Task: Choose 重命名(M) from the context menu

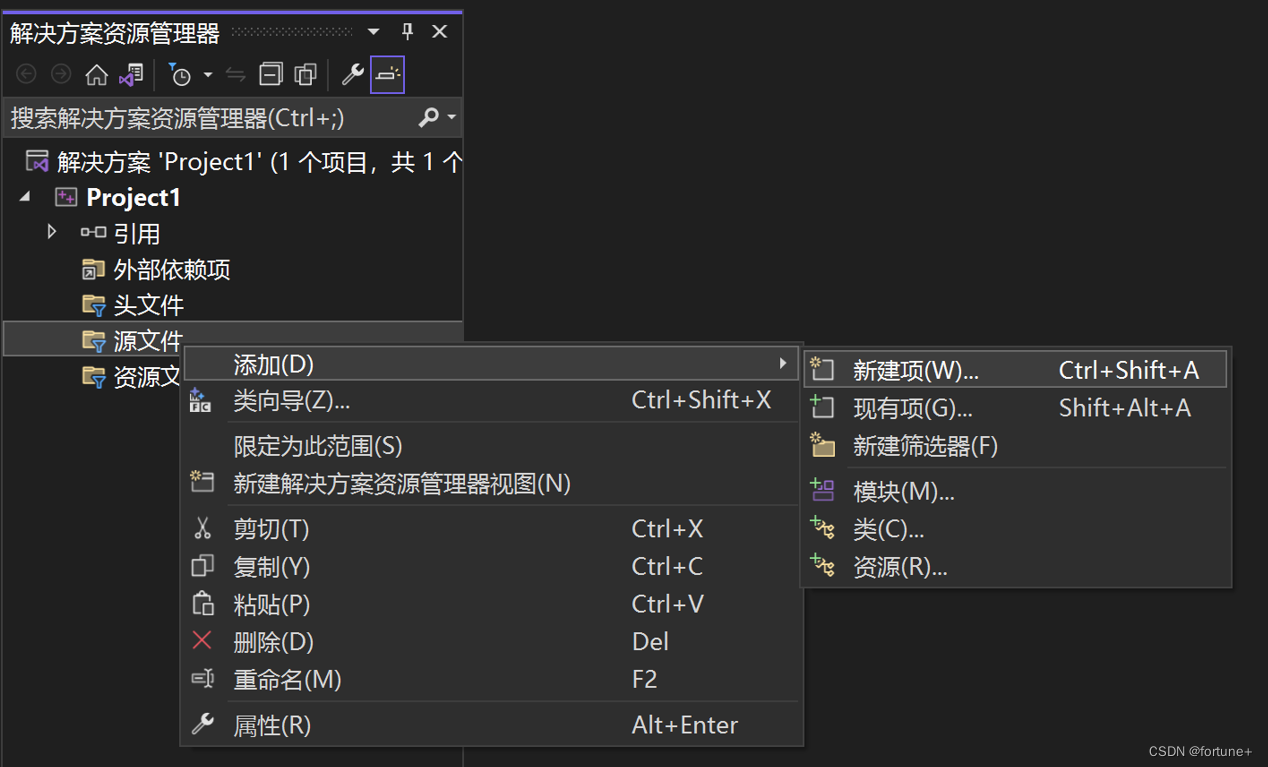Action: pos(287,679)
